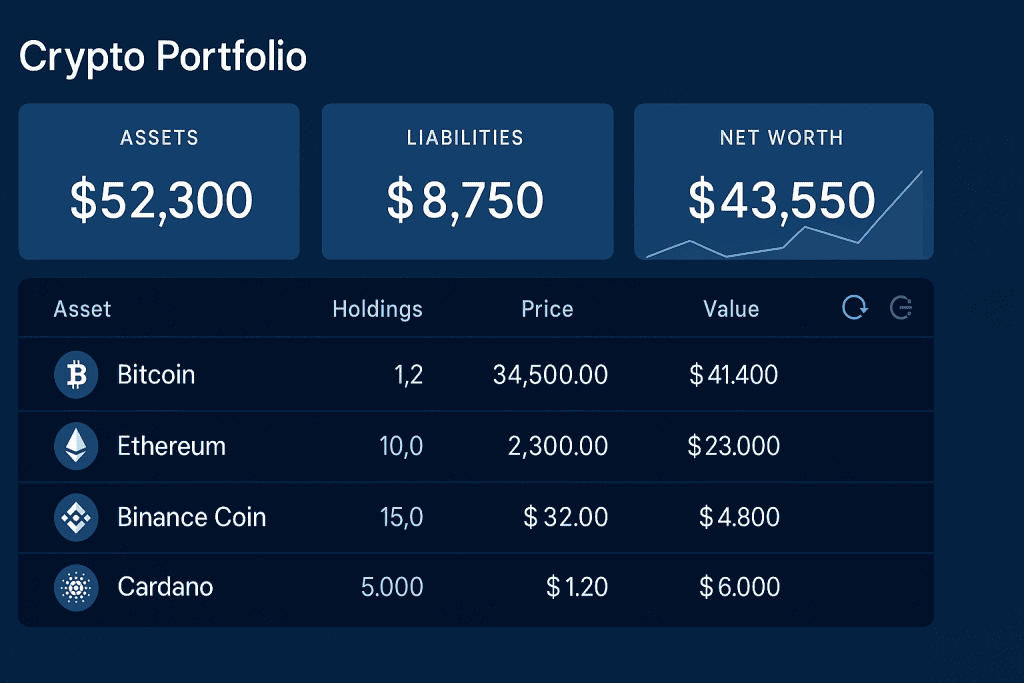Image resolution: width=1024 pixels, height=683 pixels.
Task: Open the LIABILITIES summary card
Action: click(x=467, y=180)
